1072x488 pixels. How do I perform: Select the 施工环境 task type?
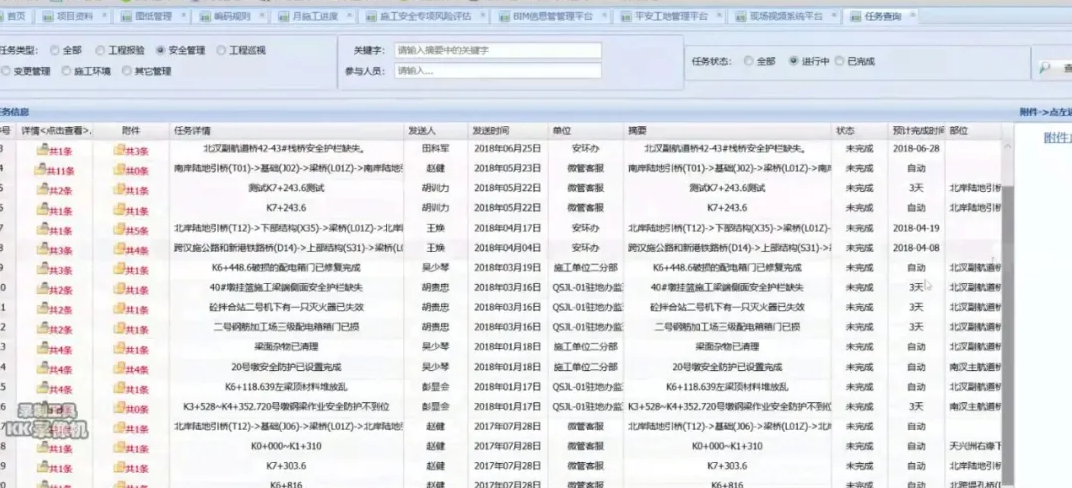[x=66, y=70]
